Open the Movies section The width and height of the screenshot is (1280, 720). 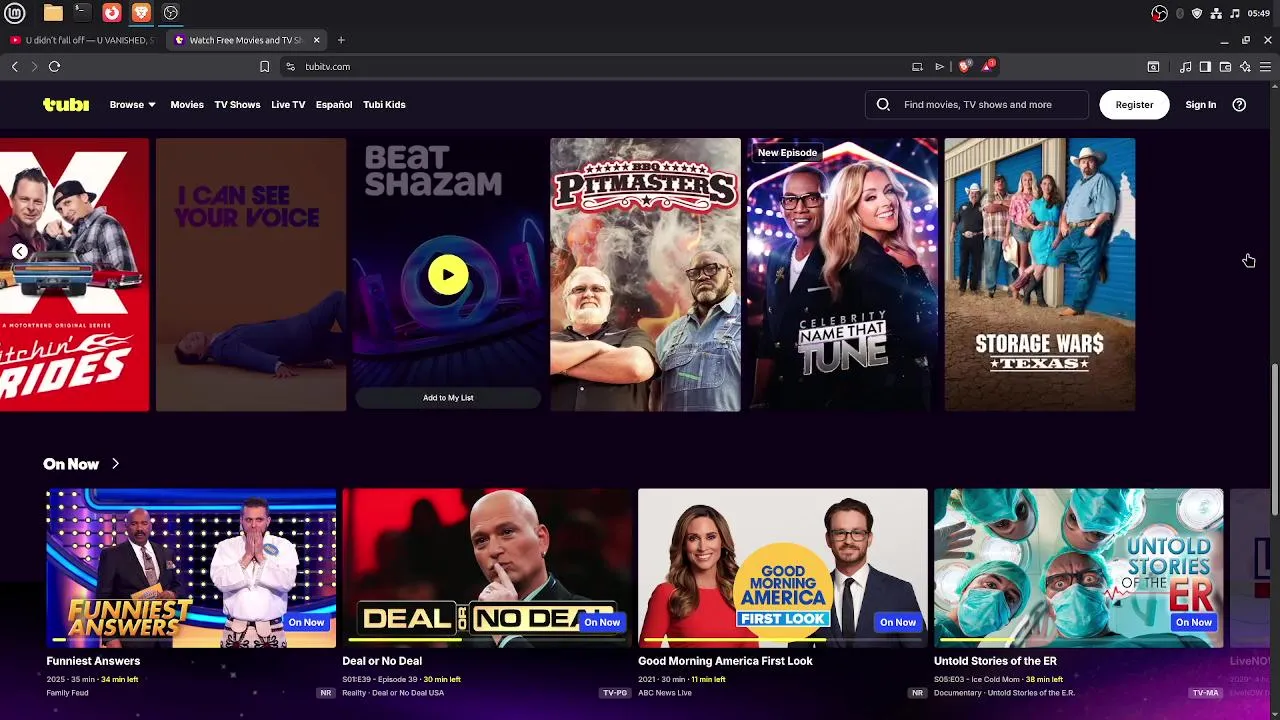187,104
